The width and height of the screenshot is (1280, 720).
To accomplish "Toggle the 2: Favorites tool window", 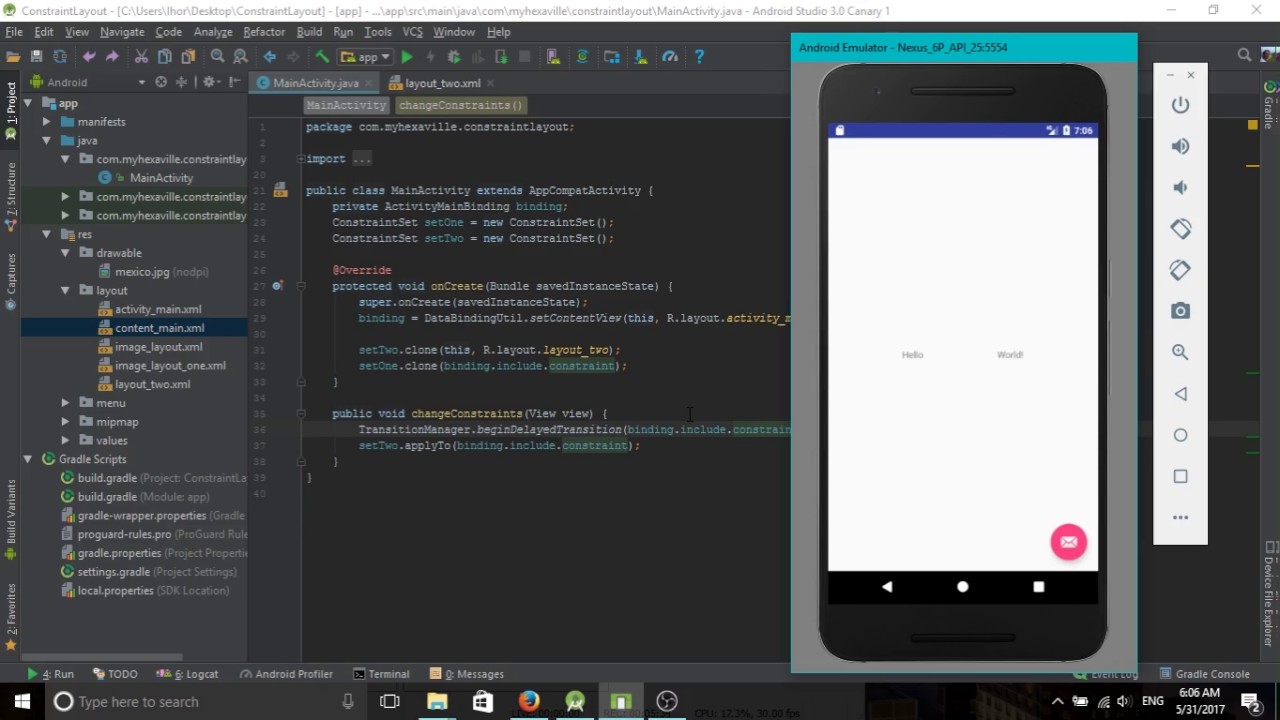I will (10, 616).
